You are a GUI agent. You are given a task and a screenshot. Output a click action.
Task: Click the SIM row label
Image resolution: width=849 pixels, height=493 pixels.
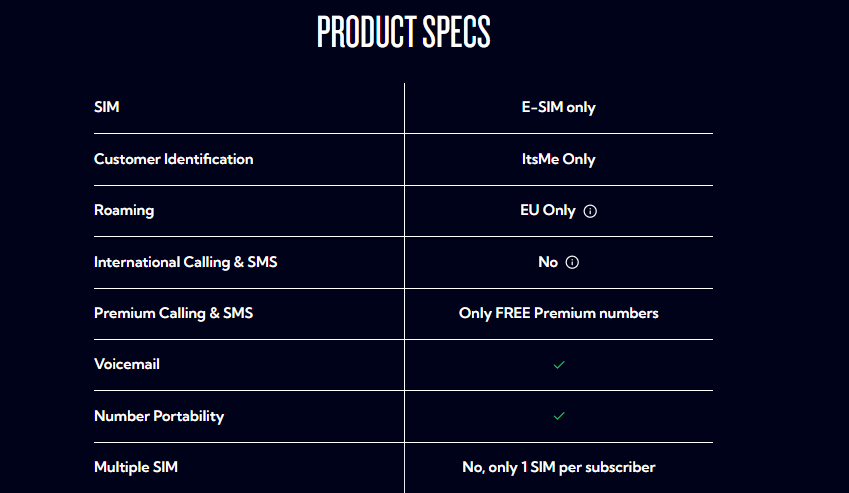coord(107,107)
